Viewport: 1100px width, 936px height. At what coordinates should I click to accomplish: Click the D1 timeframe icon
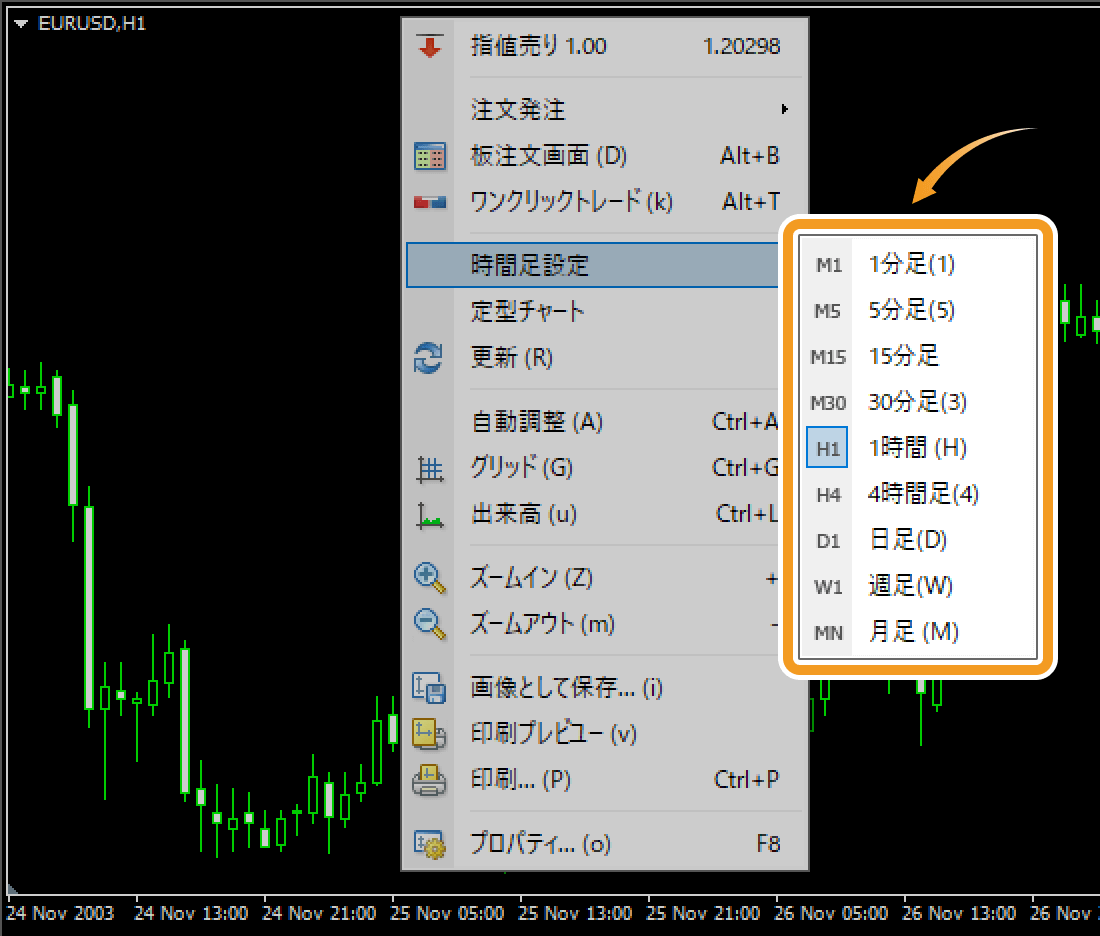click(828, 541)
